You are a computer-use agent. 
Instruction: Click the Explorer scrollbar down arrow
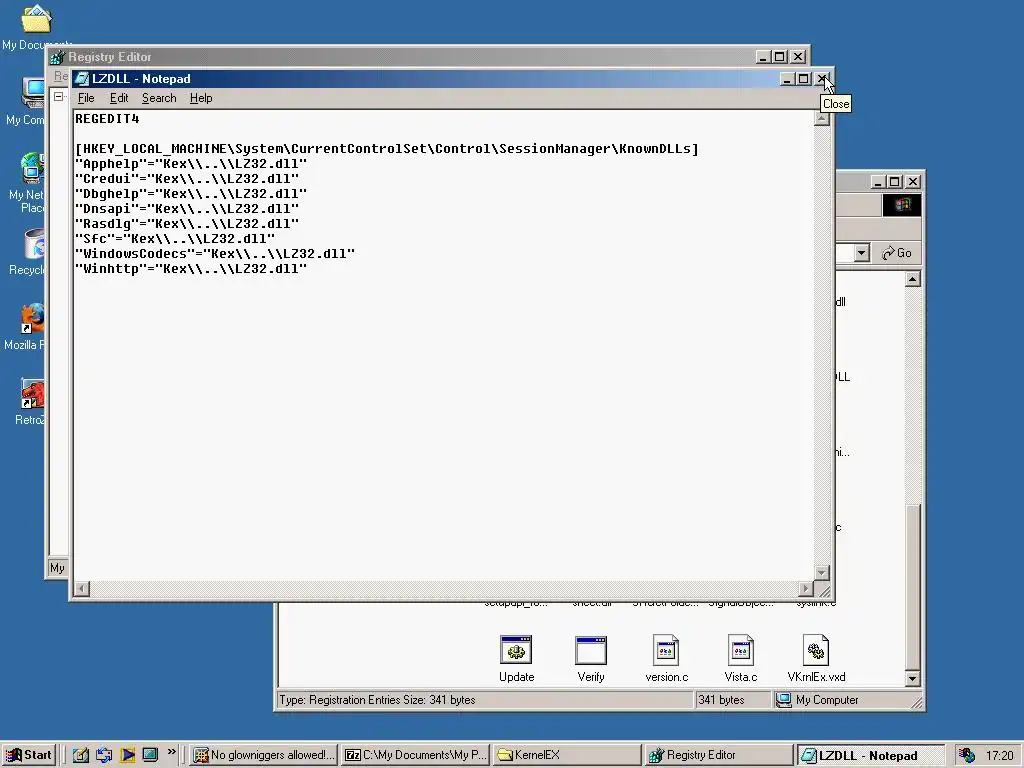point(912,679)
